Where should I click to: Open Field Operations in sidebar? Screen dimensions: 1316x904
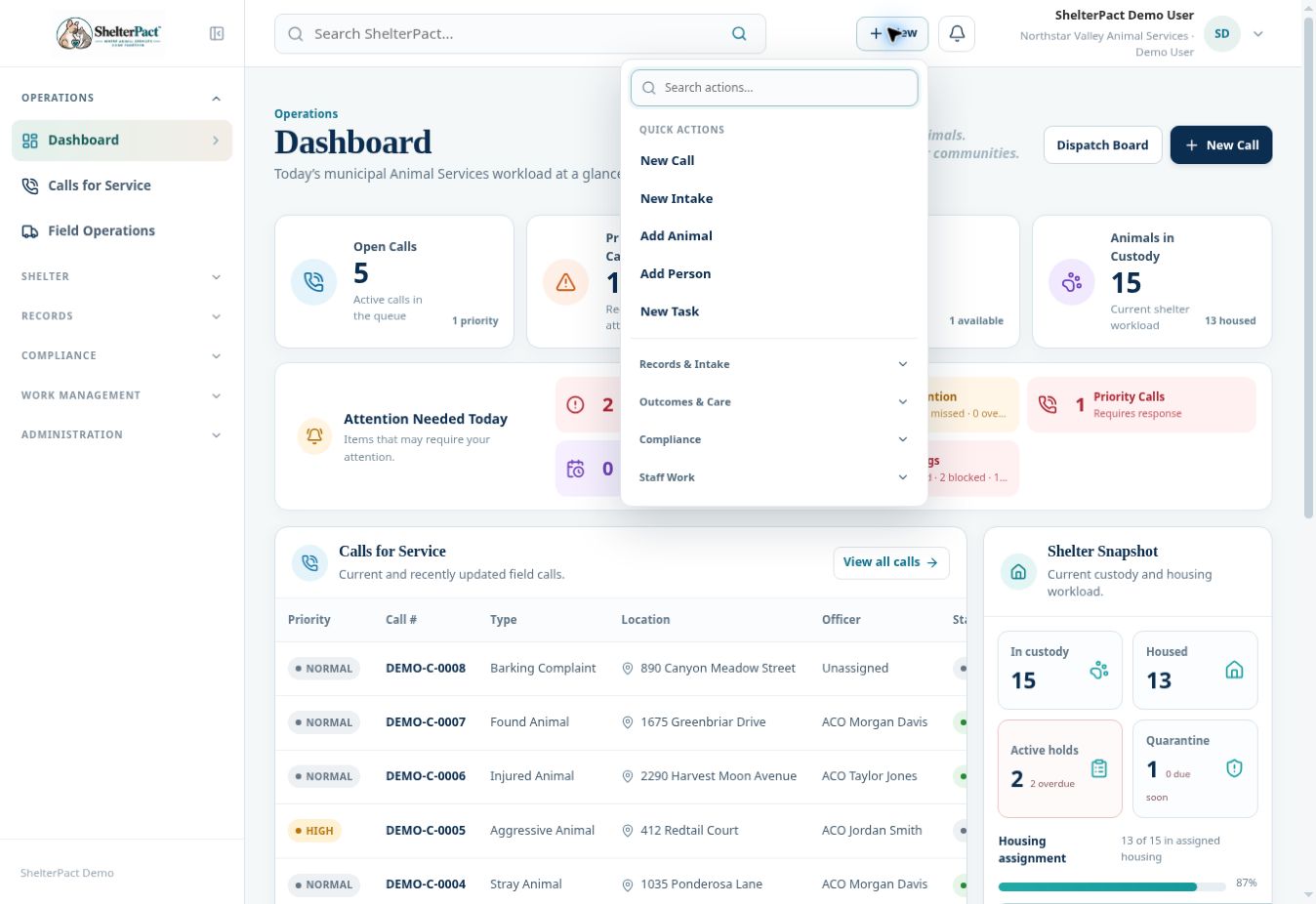coord(121,231)
